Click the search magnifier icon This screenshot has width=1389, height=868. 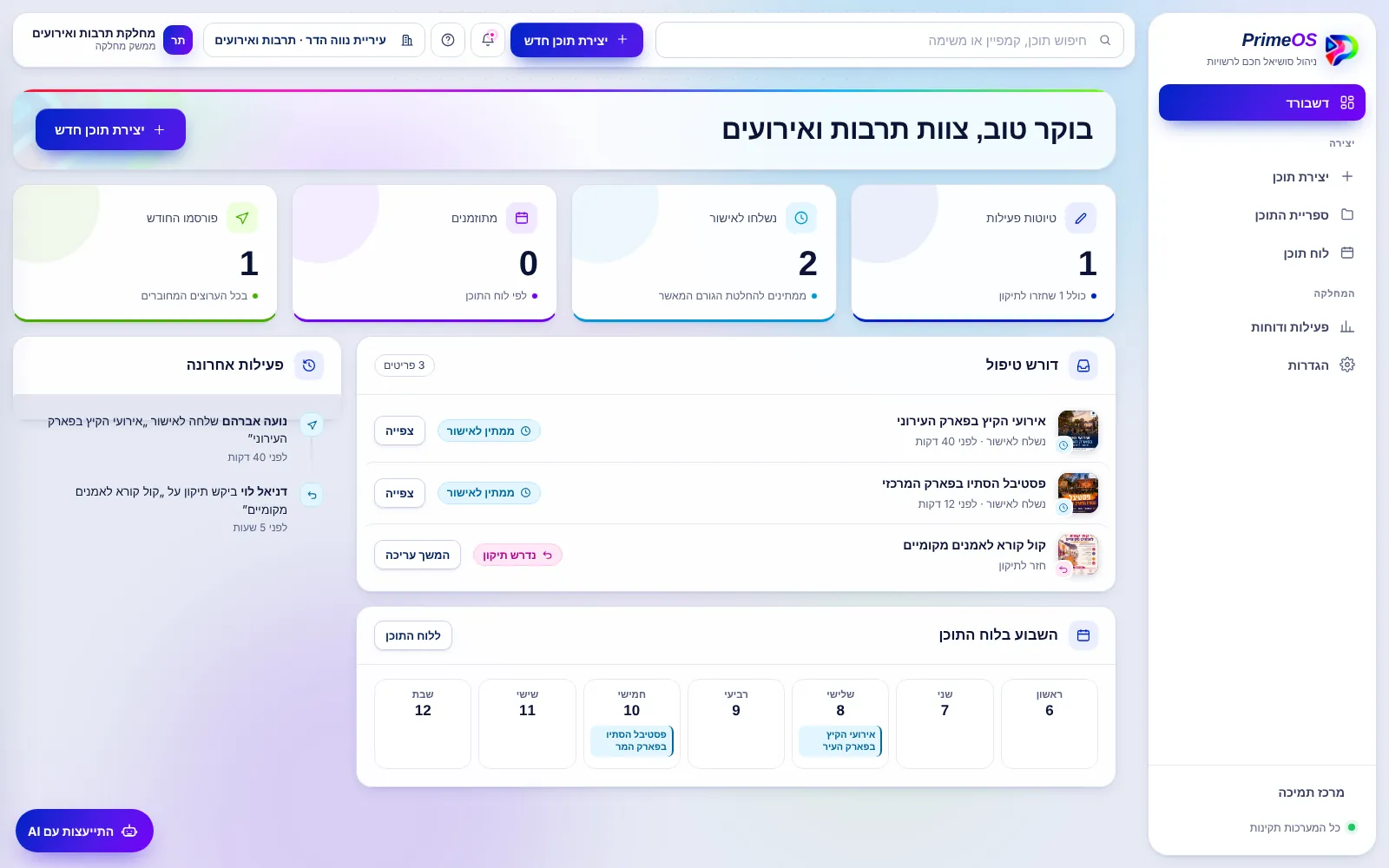[1105, 40]
